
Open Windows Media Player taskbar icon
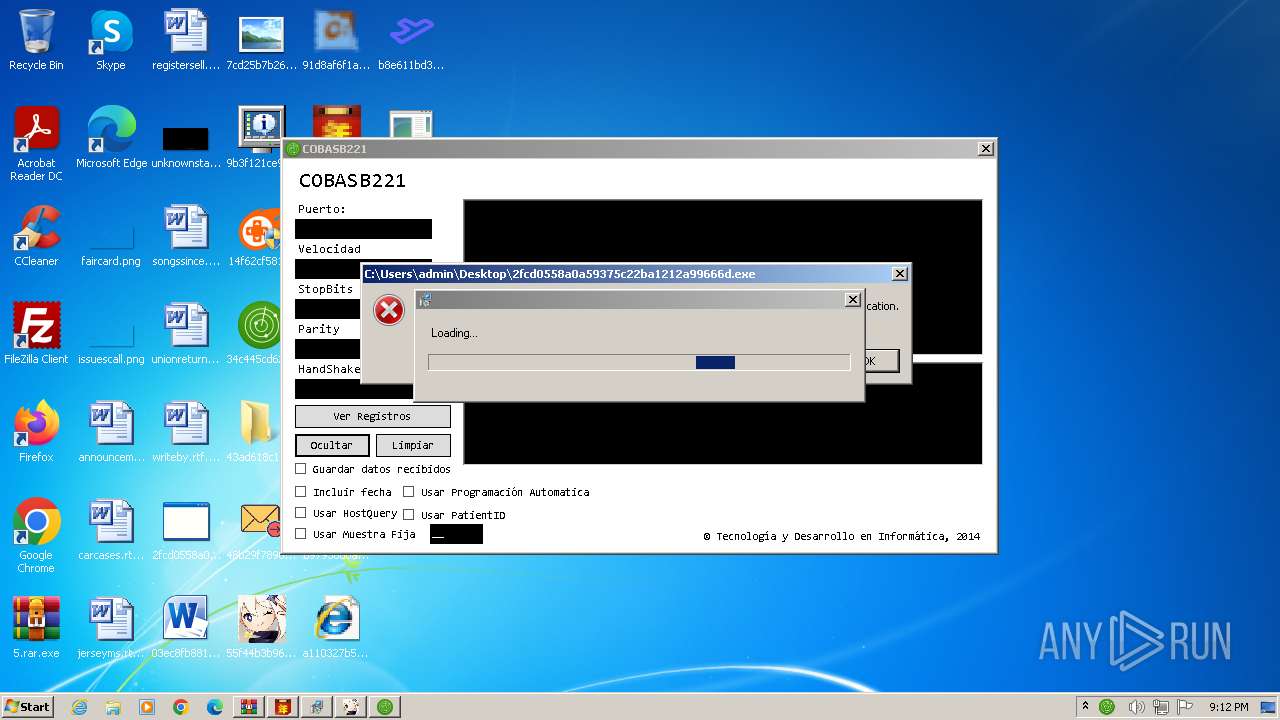pyautogui.click(x=147, y=707)
